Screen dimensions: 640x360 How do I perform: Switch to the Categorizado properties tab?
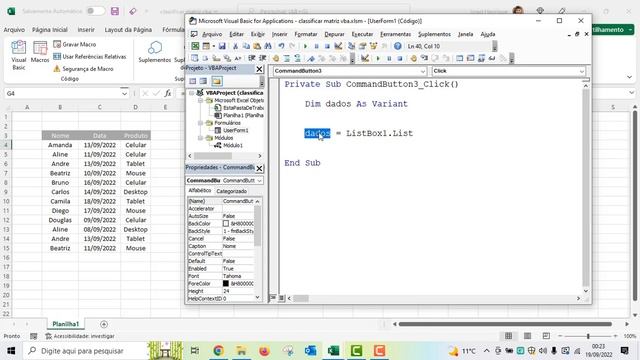pyautogui.click(x=231, y=191)
